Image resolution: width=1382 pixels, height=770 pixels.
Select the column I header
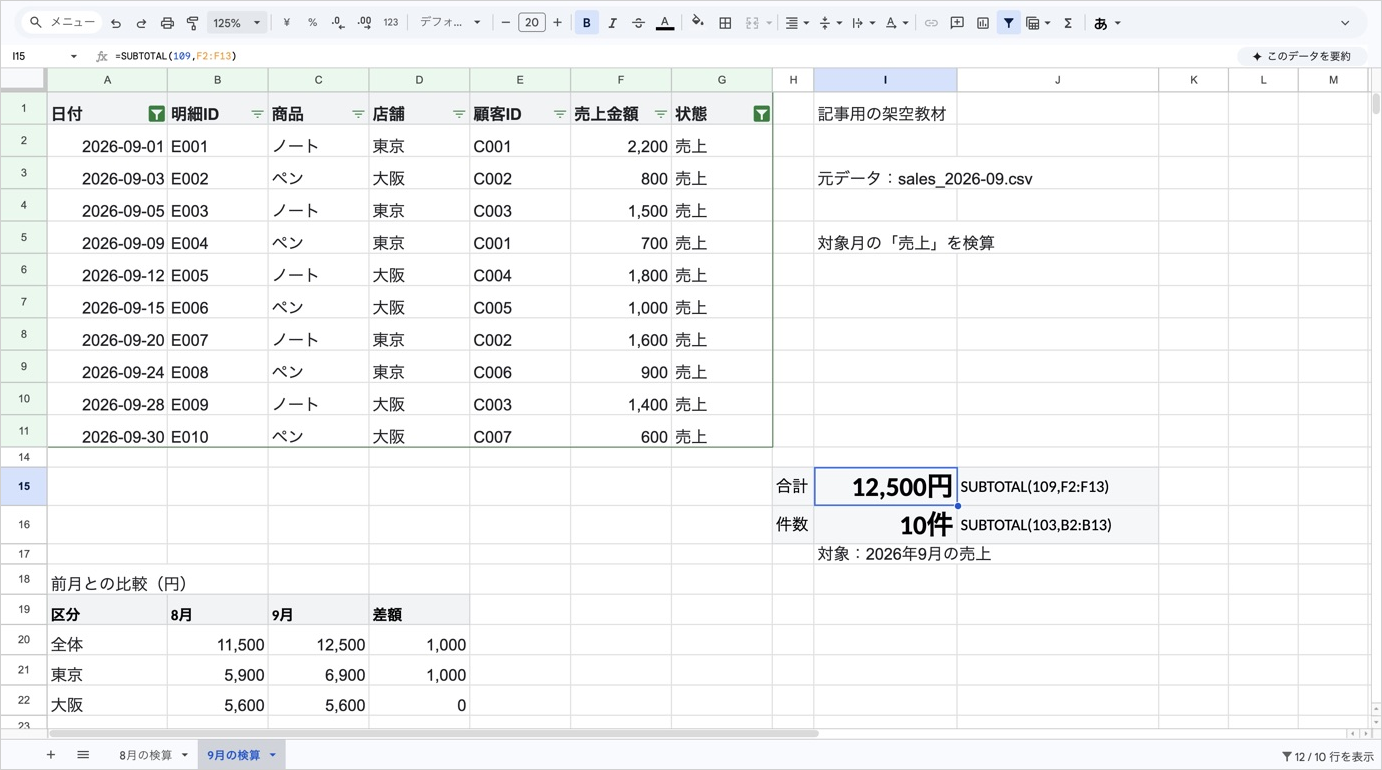coord(885,80)
